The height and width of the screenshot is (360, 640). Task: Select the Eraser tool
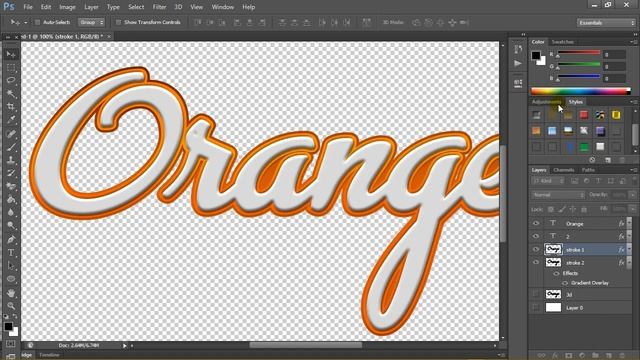[x=11, y=186]
